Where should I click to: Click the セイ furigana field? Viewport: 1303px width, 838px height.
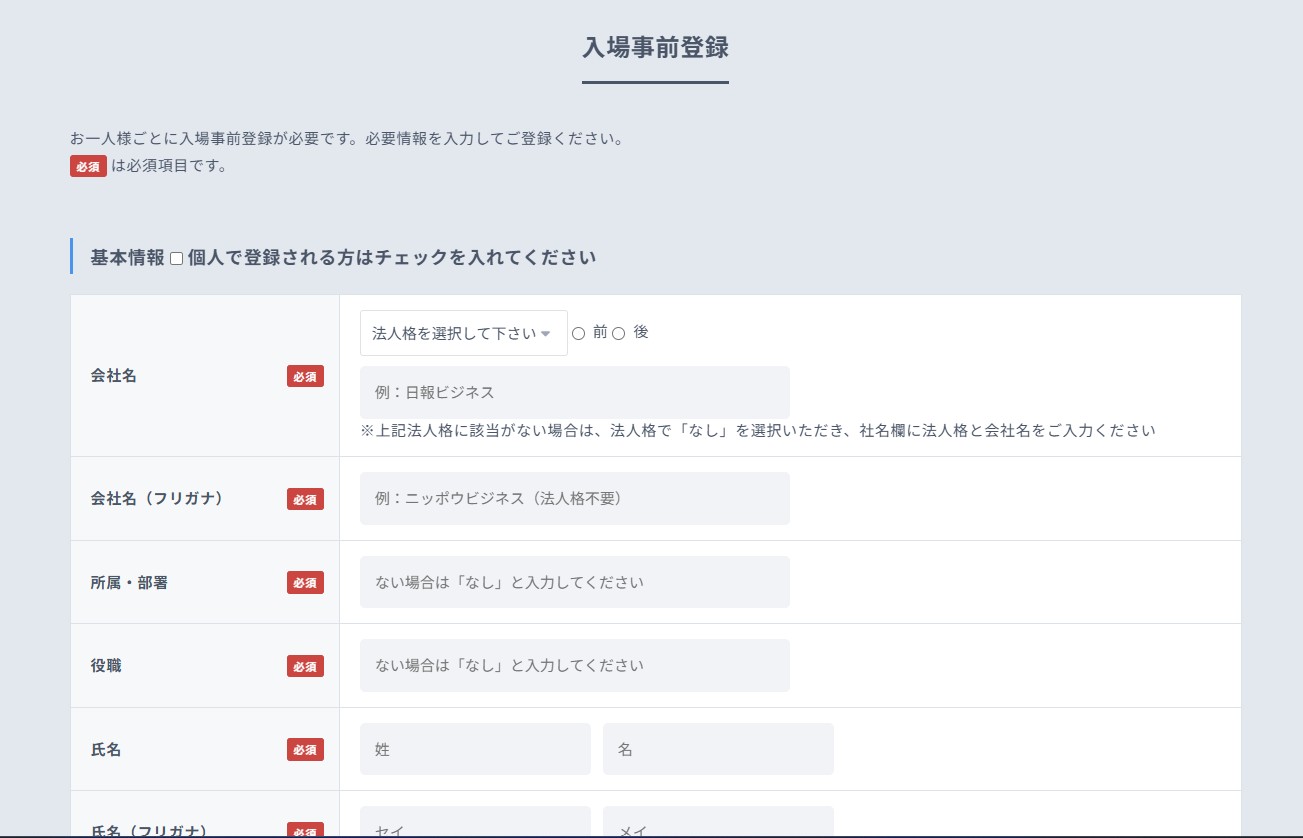[x=475, y=826]
